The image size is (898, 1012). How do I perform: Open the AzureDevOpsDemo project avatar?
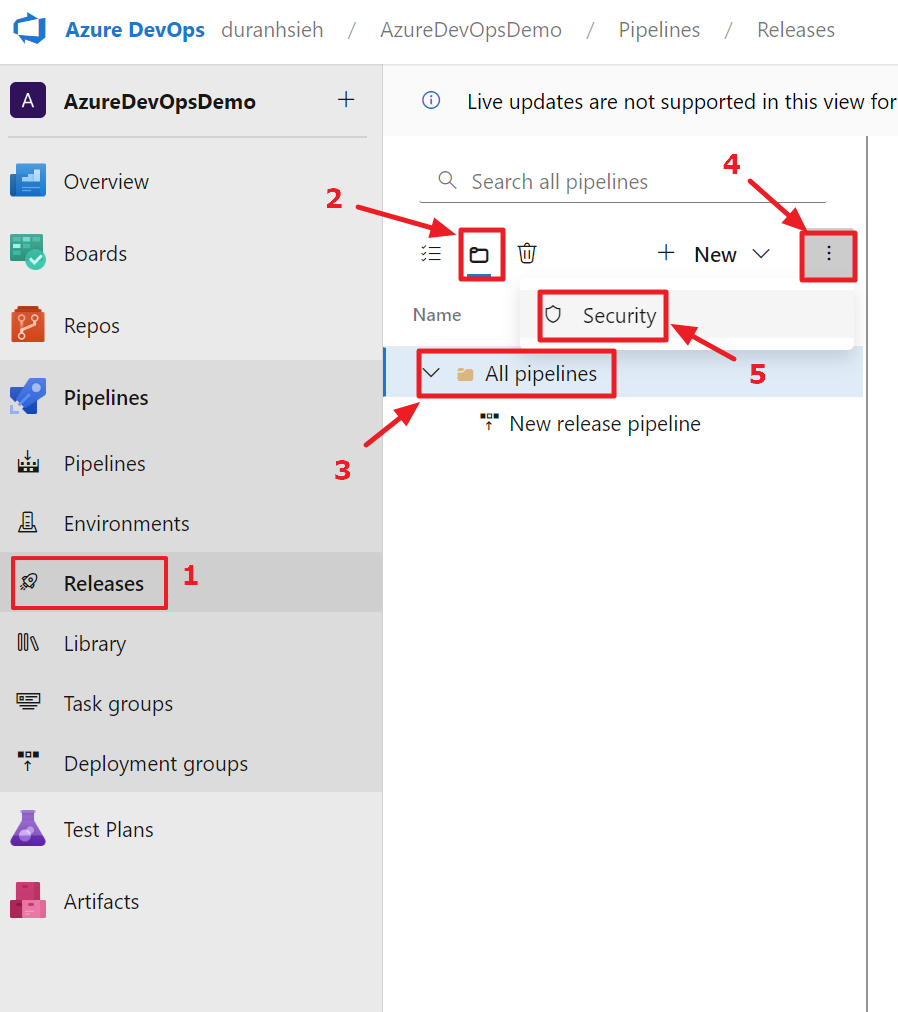[x=28, y=101]
